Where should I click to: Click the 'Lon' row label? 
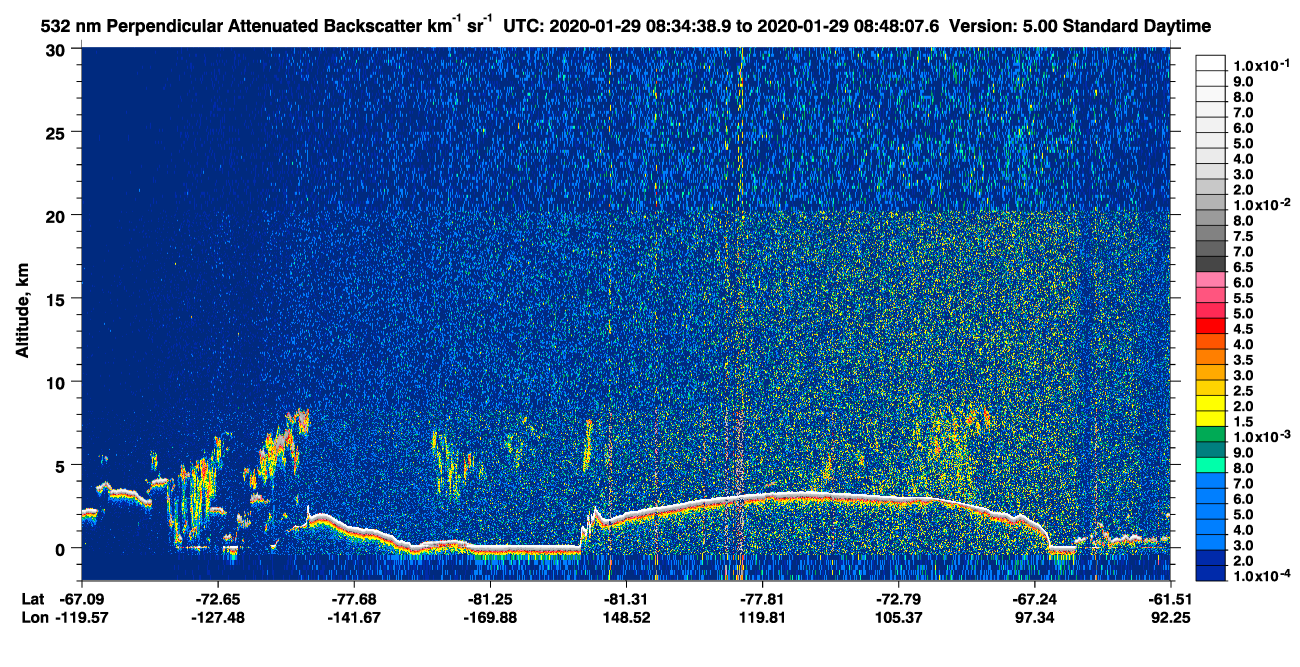click(33, 617)
